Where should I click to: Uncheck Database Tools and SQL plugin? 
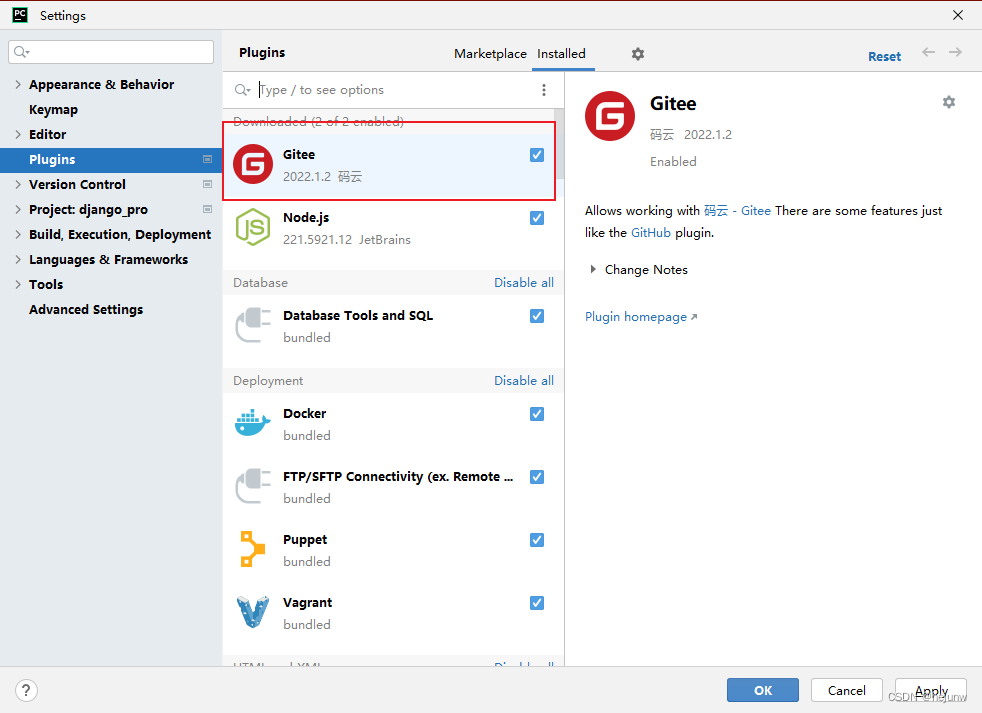pos(537,316)
